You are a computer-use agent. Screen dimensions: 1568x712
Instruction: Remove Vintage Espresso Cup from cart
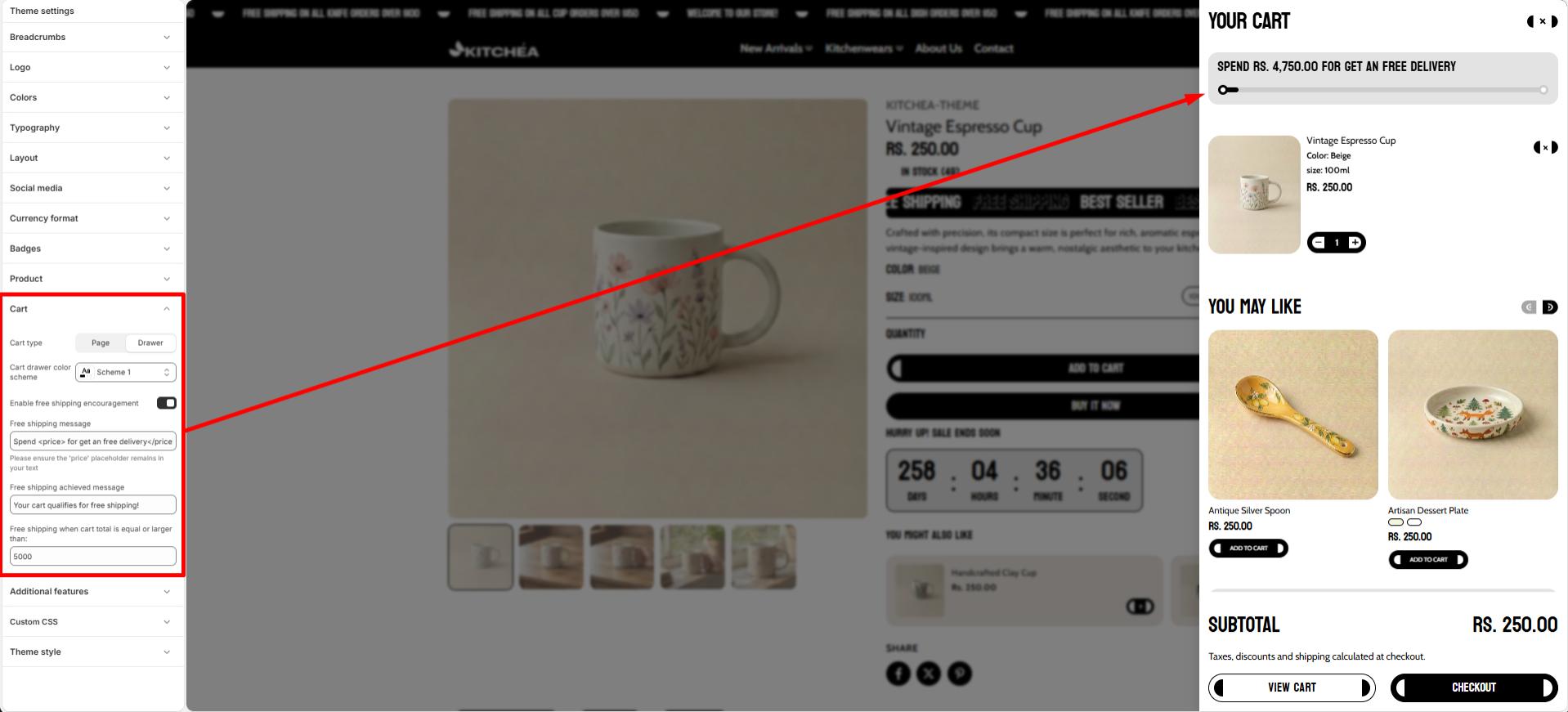point(1545,147)
